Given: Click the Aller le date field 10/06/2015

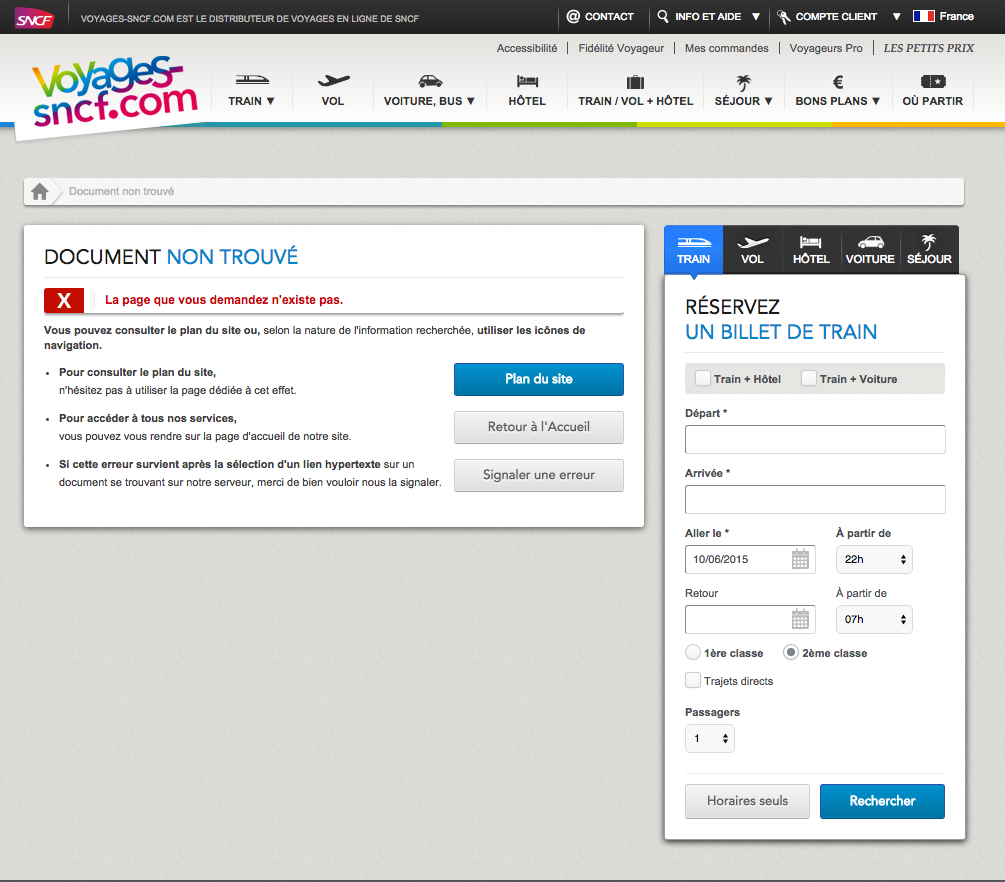Looking at the screenshot, I should (x=750, y=559).
